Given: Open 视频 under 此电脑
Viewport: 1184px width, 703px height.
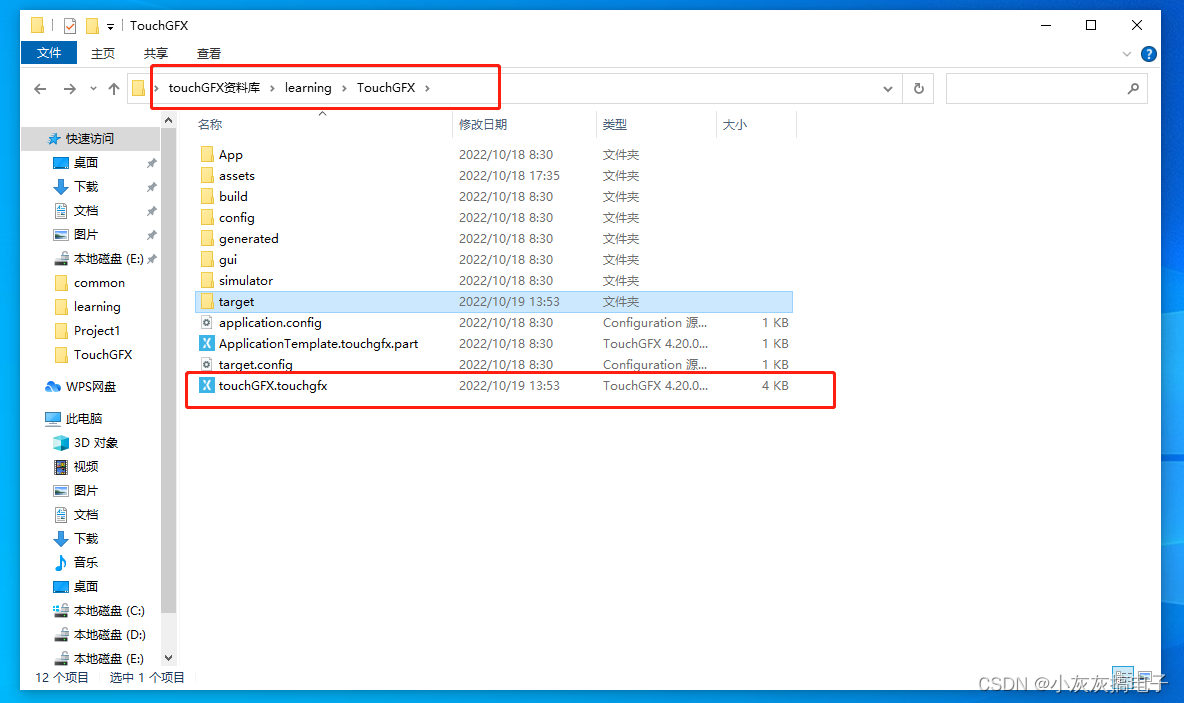Looking at the screenshot, I should tap(85, 467).
